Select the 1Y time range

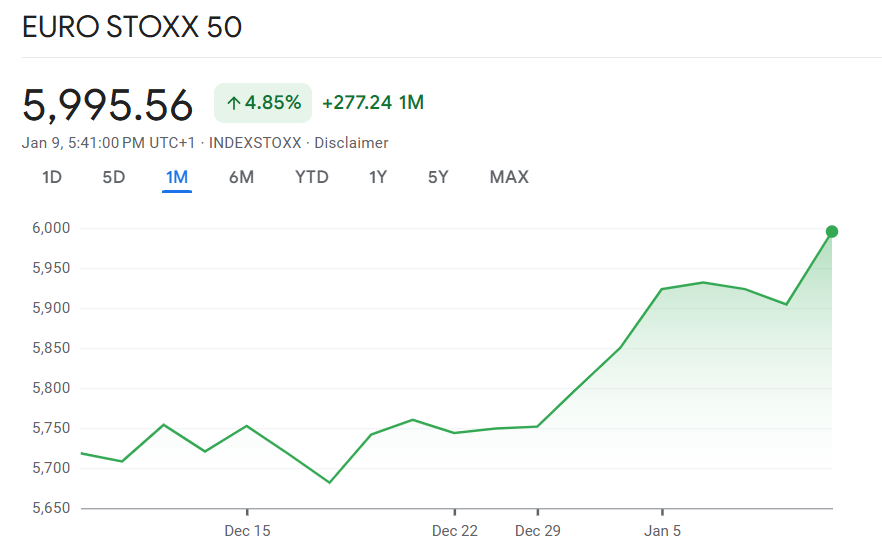[x=378, y=177]
